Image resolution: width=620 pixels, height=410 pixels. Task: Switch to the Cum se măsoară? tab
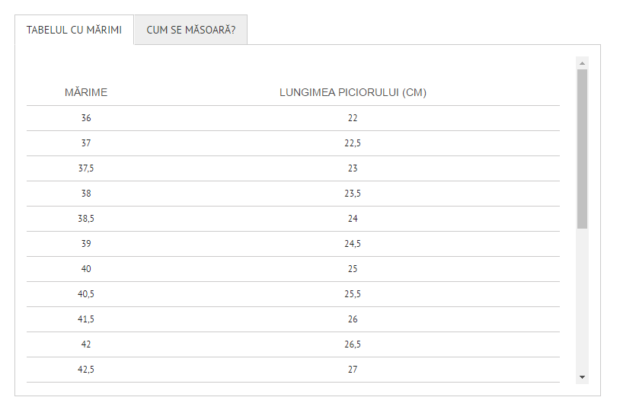coord(190,30)
